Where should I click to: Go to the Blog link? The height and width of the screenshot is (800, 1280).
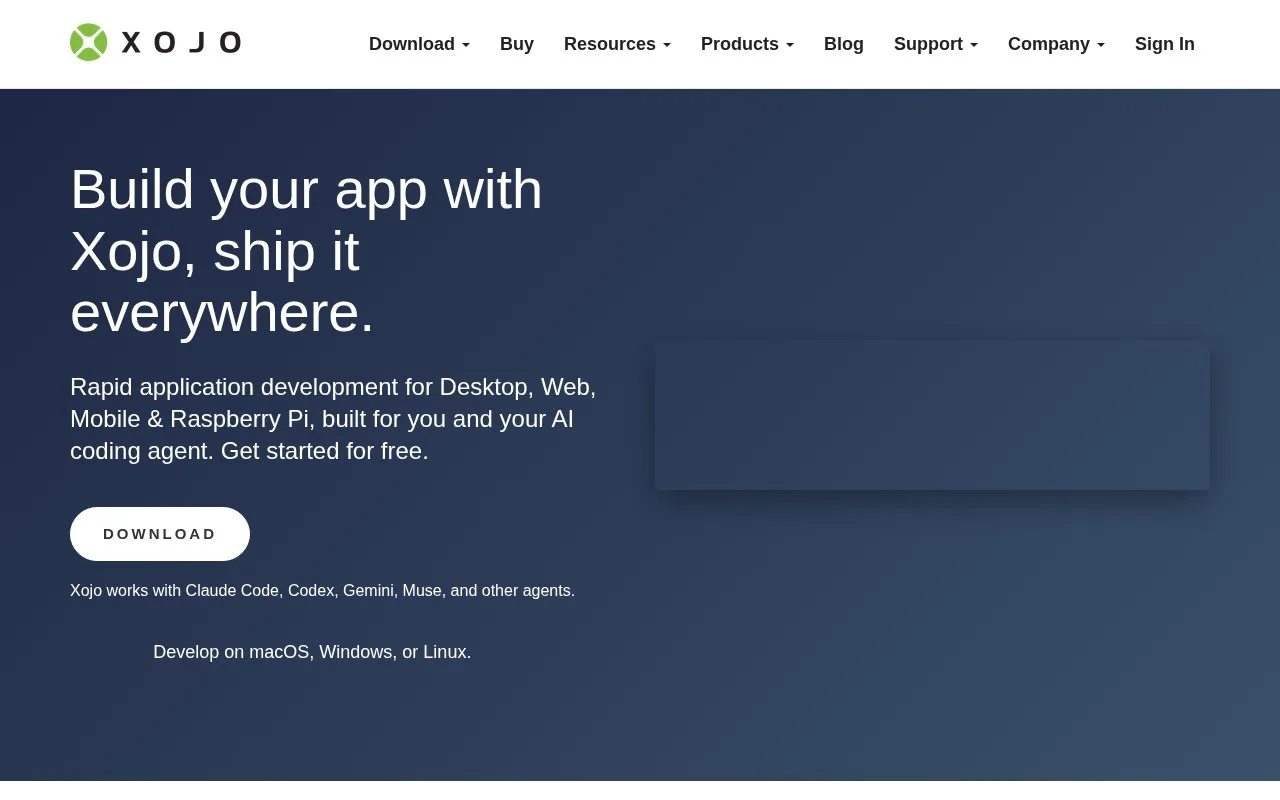pos(844,44)
